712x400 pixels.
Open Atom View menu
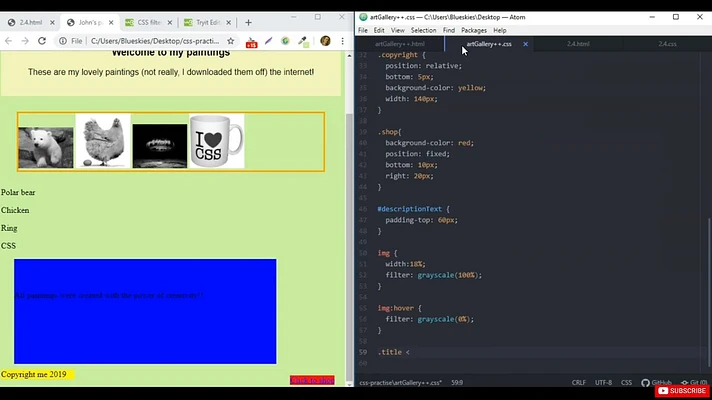[398, 30]
